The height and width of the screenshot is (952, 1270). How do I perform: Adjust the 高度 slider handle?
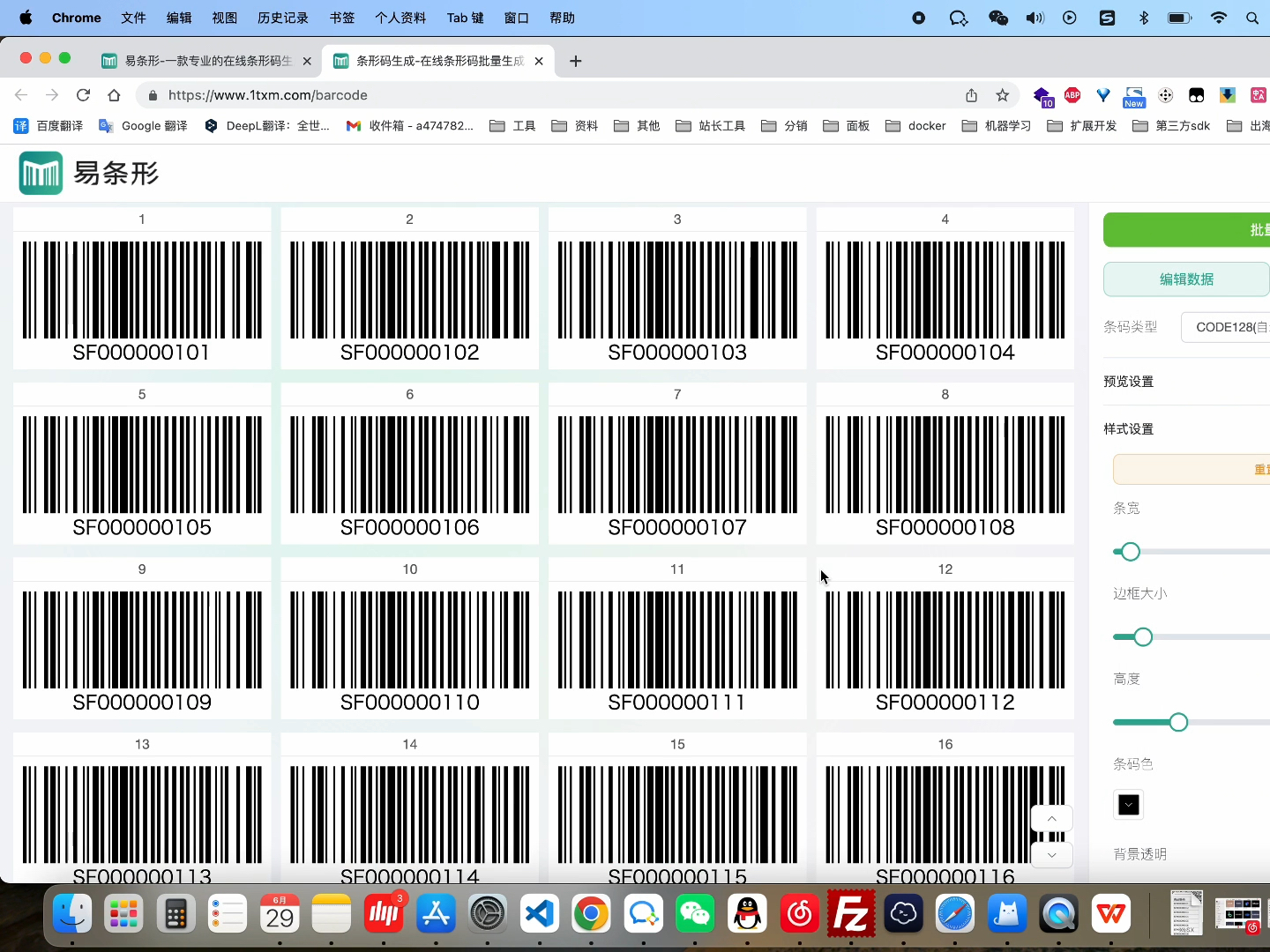click(x=1178, y=723)
